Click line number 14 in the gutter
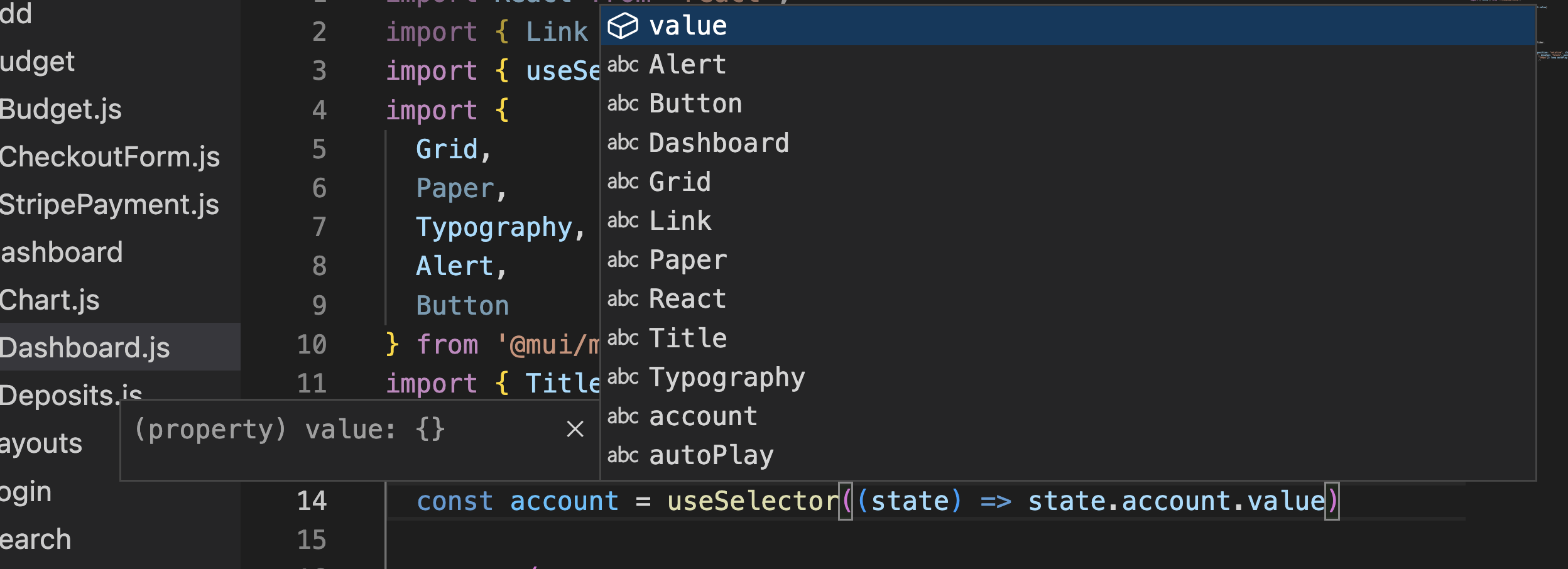The width and height of the screenshot is (1568, 569). pyautogui.click(x=312, y=501)
